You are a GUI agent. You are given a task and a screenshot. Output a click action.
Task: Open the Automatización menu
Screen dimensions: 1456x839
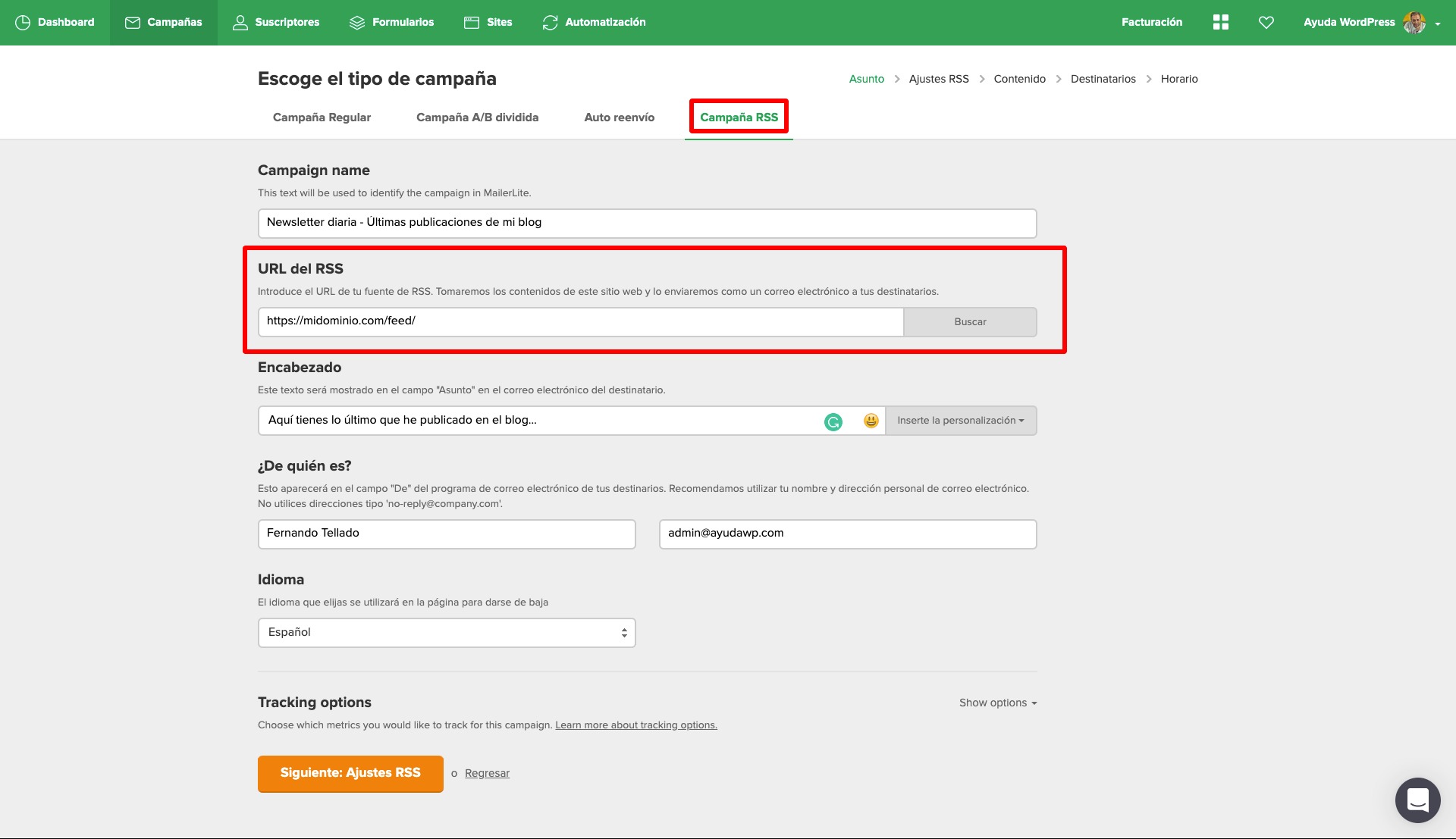(x=594, y=22)
